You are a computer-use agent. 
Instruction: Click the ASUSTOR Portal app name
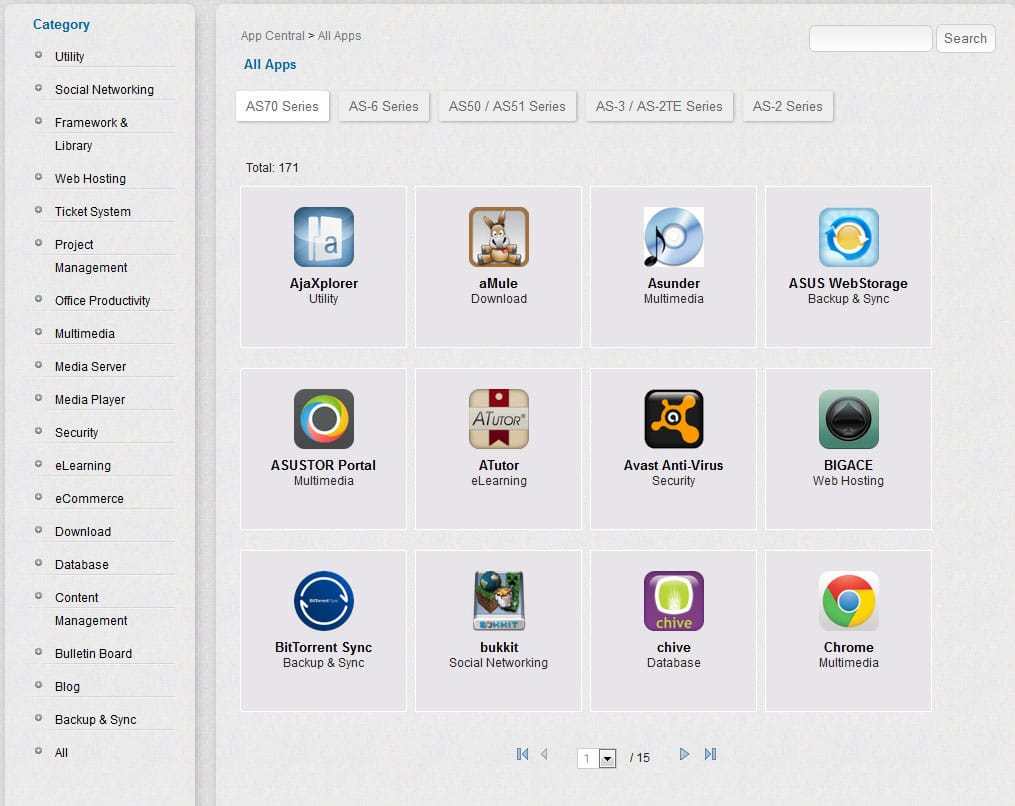pos(323,465)
